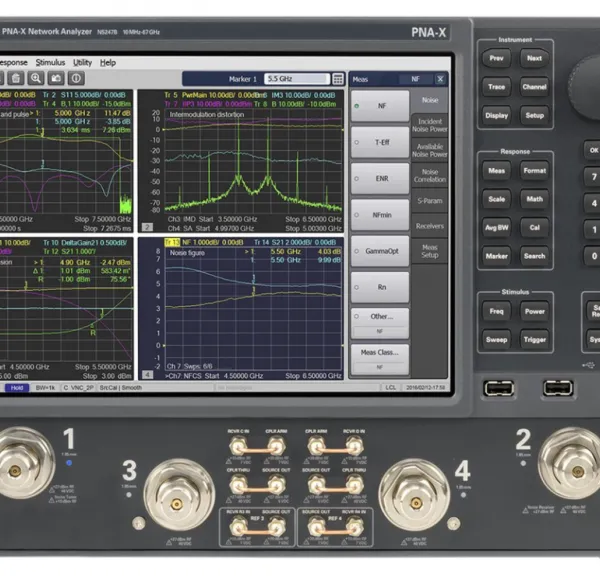Click the magnifier zoom toolbar icon
This screenshot has height=576, width=600.
36,78
